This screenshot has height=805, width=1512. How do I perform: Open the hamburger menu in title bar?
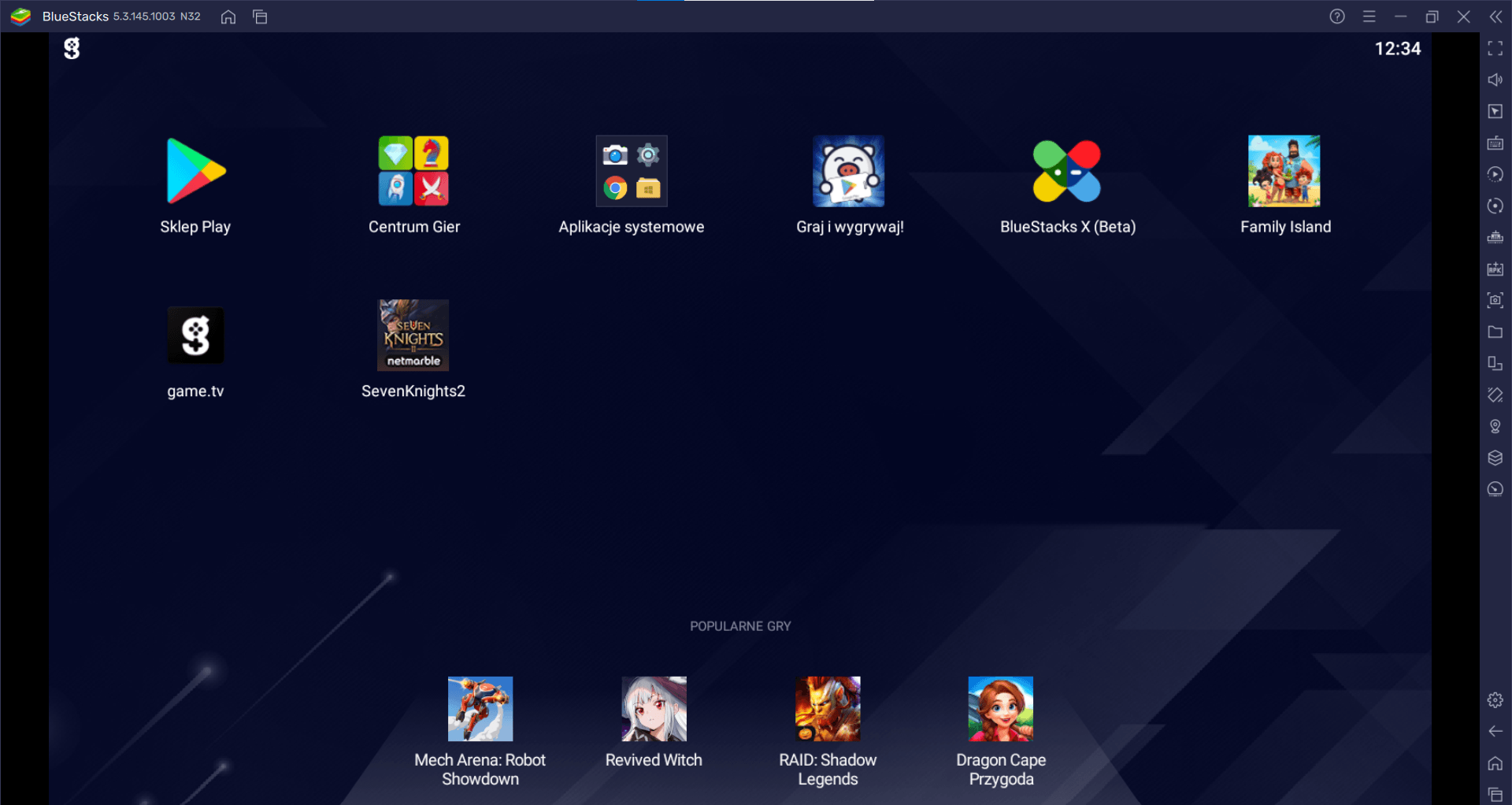[1369, 17]
